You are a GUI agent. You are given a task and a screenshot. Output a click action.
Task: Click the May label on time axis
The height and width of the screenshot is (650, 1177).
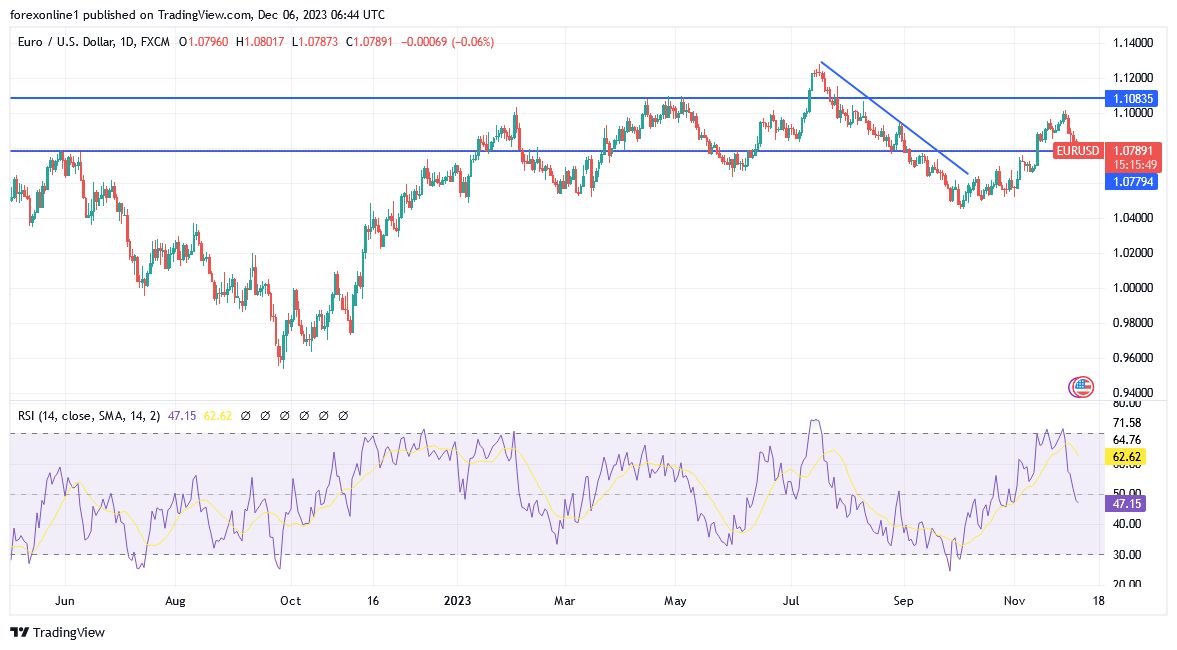tap(676, 600)
